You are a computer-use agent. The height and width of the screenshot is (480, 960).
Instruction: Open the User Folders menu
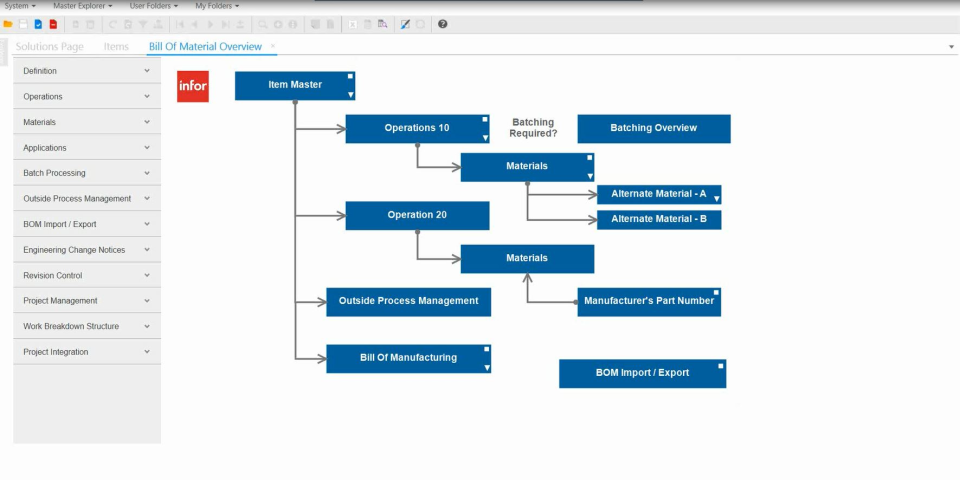point(154,6)
